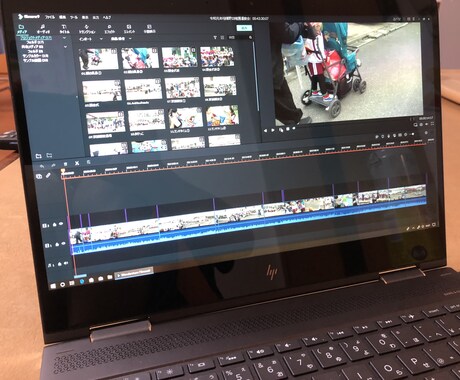Open the Help menu (ヘルプ)

[107, 17]
